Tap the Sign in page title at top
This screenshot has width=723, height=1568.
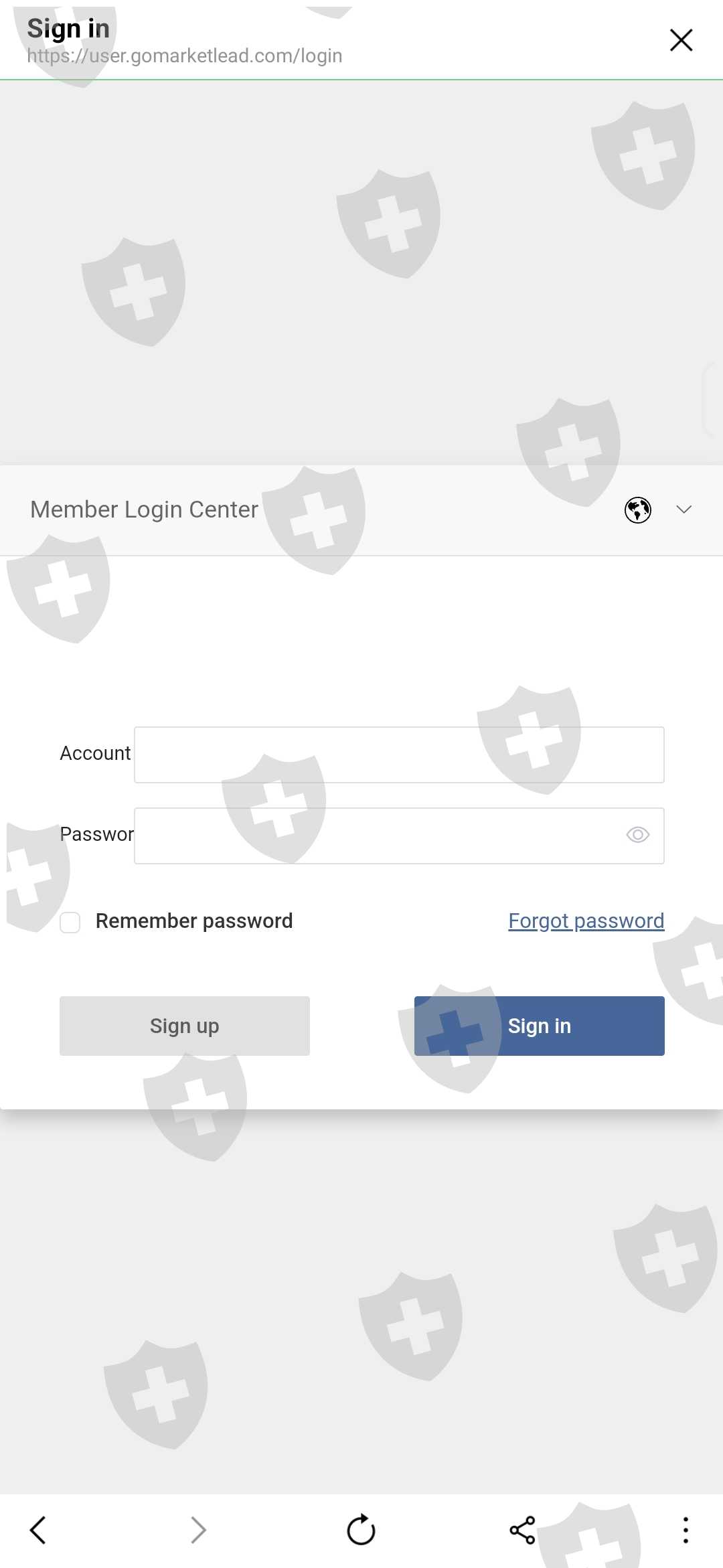click(68, 29)
